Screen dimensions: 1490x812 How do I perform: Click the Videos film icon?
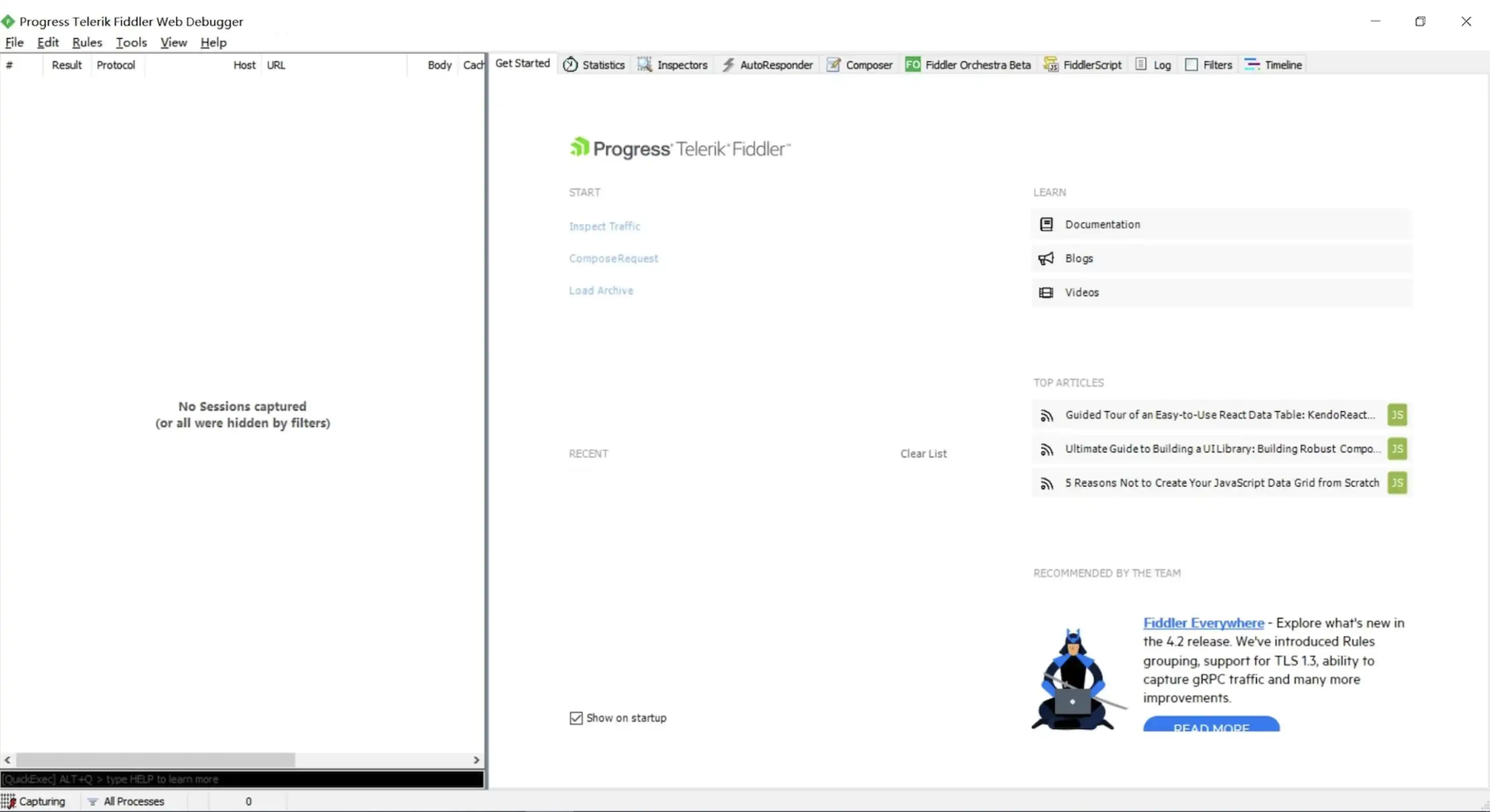click(x=1046, y=293)
